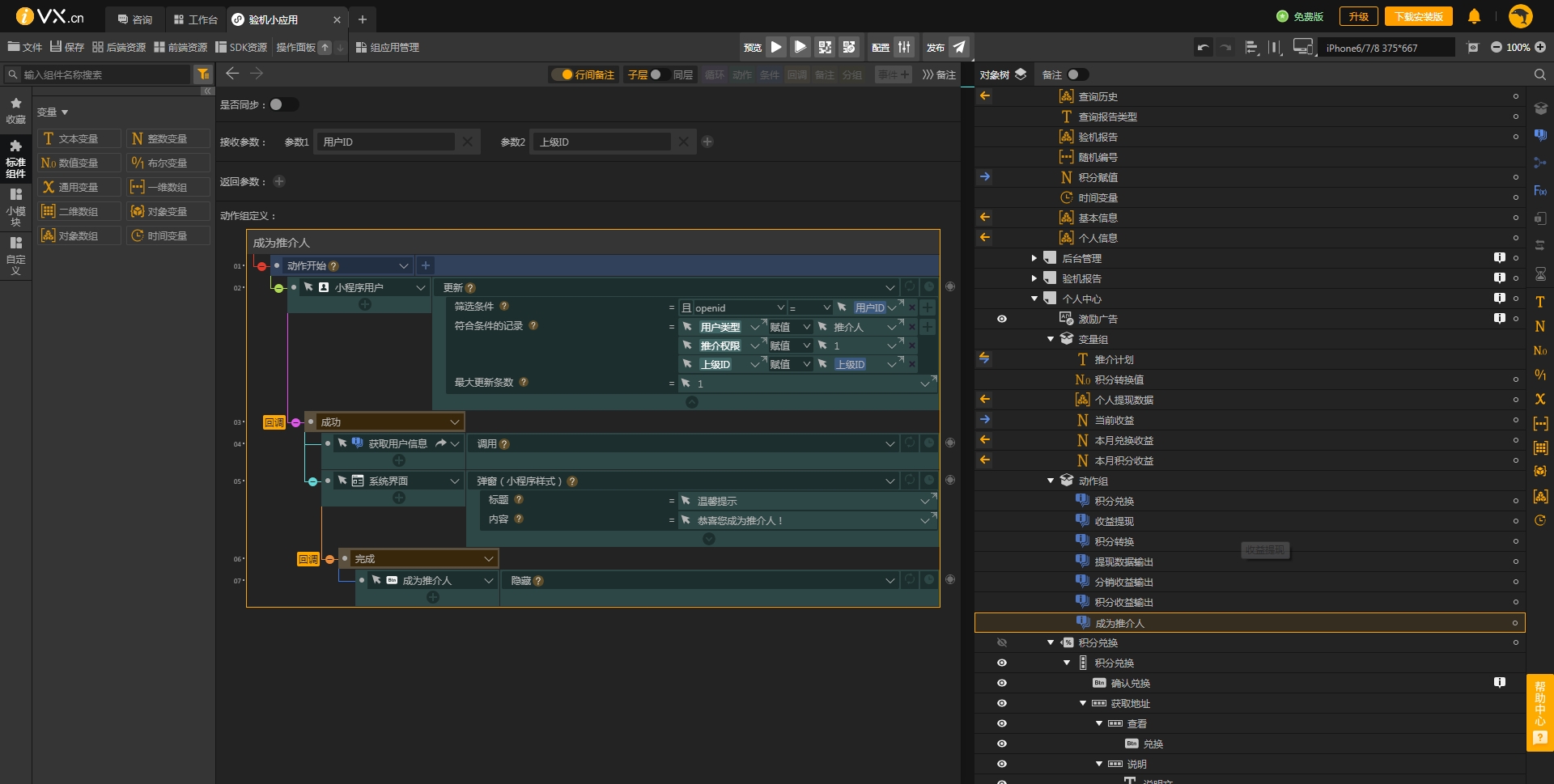Click the 下载安装版 button
The width and height of the screenshot is (1554, 784).
(1419, 16)
